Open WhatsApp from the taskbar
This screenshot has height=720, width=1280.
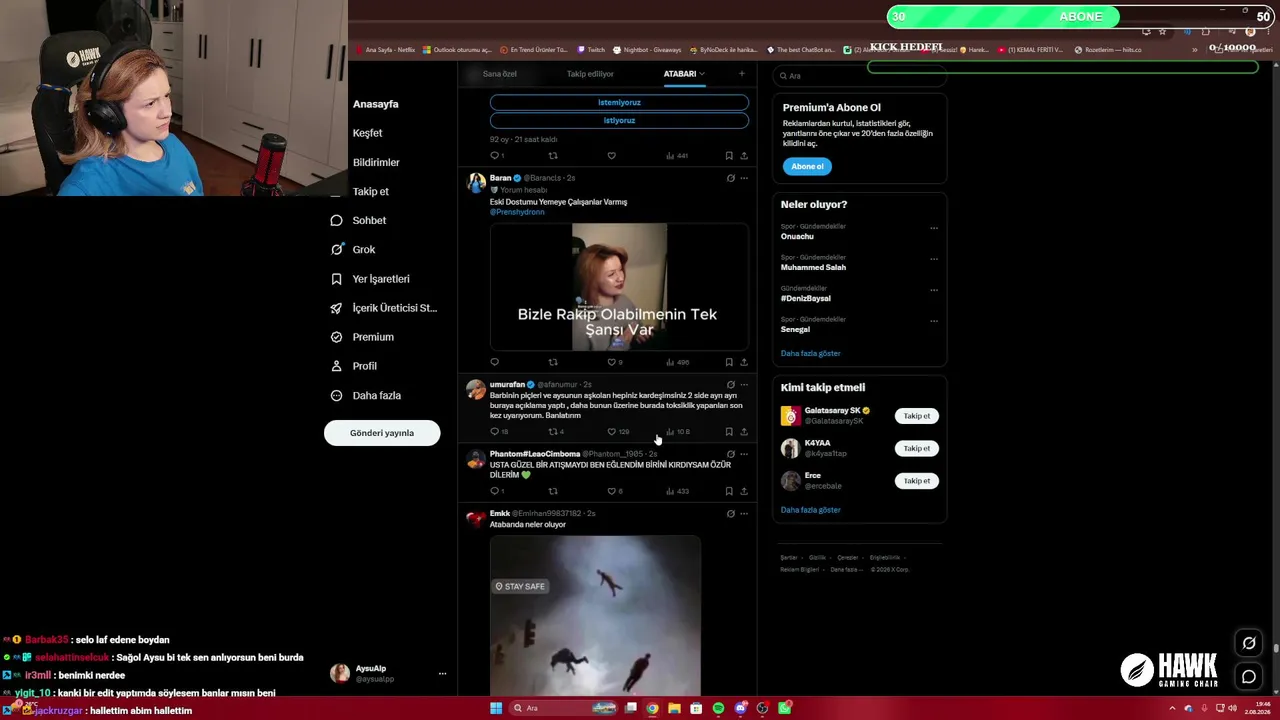[785, 708]
